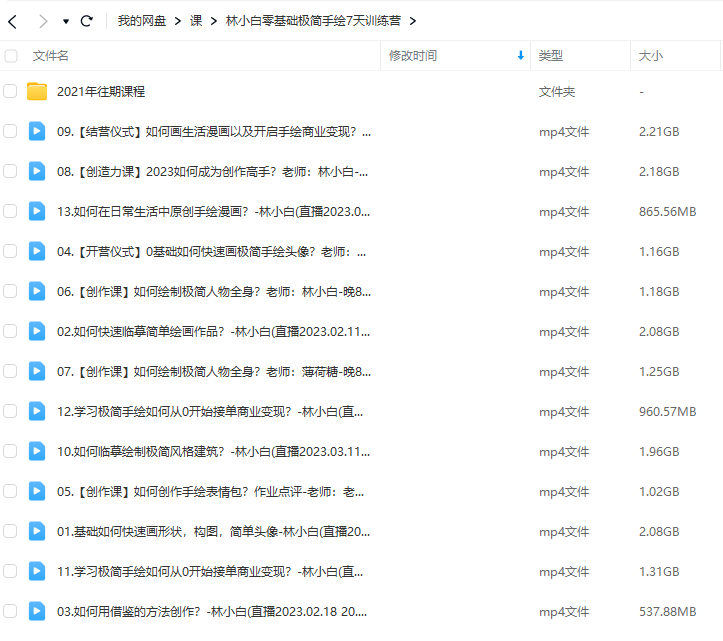
Task: Tick checkbox for 03.如何用借鉴的方法创作 file
Action: pyautogui.click(x=10, y=611)
